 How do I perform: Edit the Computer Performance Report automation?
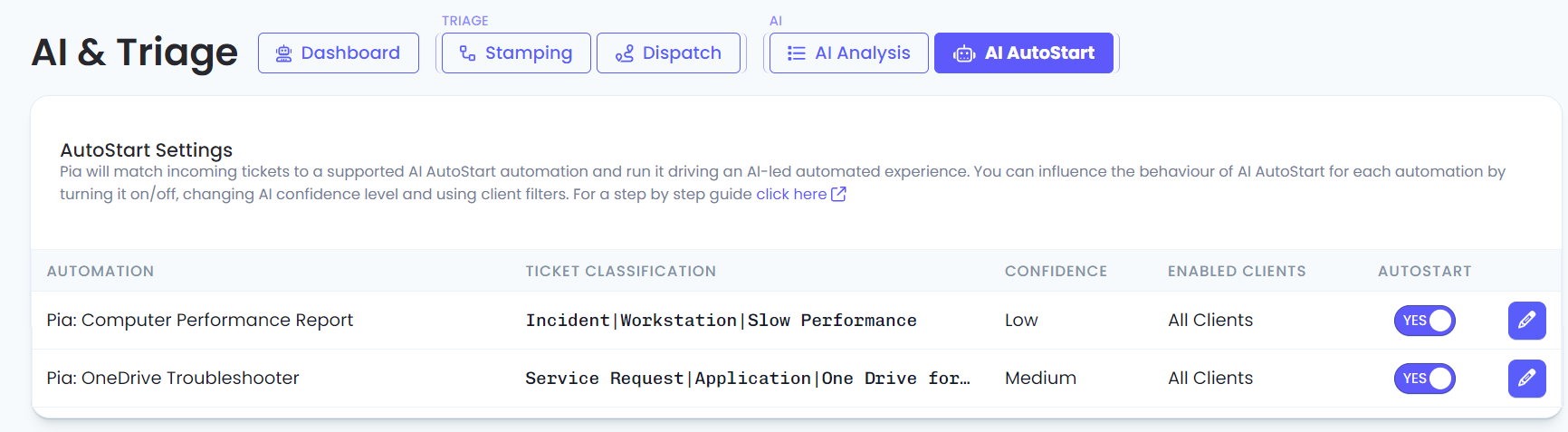(1526, 321)
